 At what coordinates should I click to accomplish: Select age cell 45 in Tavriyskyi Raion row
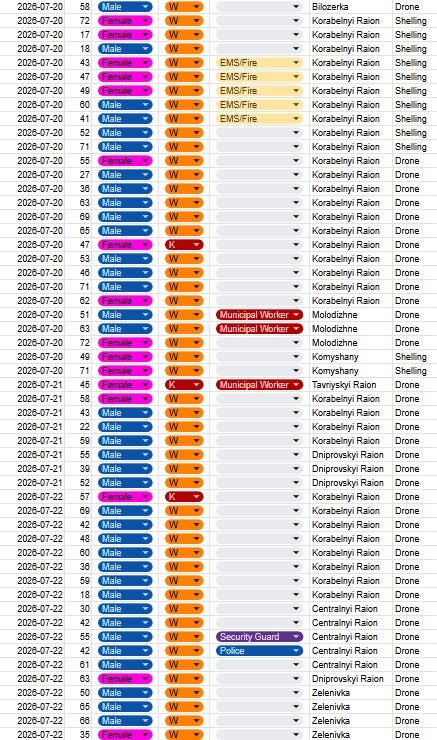pyautogui.click(x=78, y=385)
